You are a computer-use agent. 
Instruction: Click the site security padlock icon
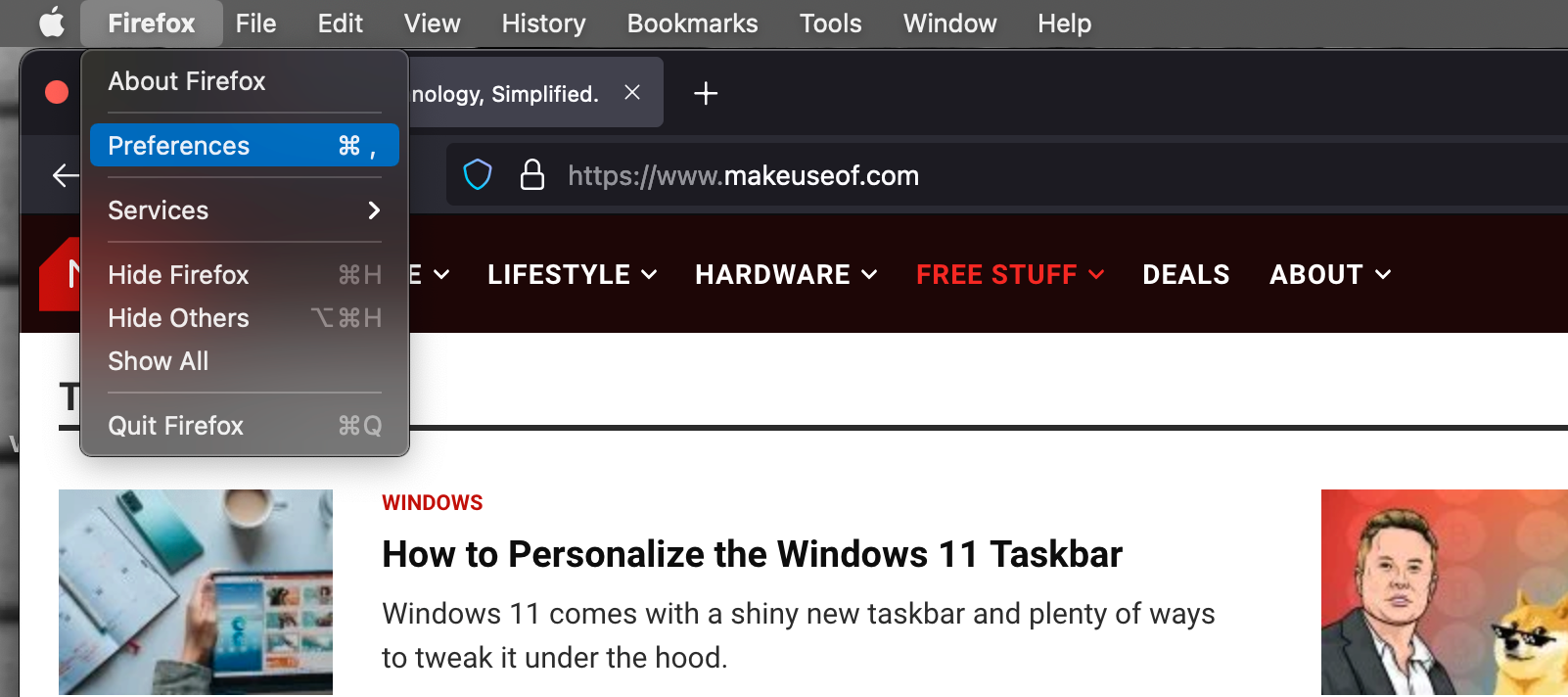tap(531, 175)
